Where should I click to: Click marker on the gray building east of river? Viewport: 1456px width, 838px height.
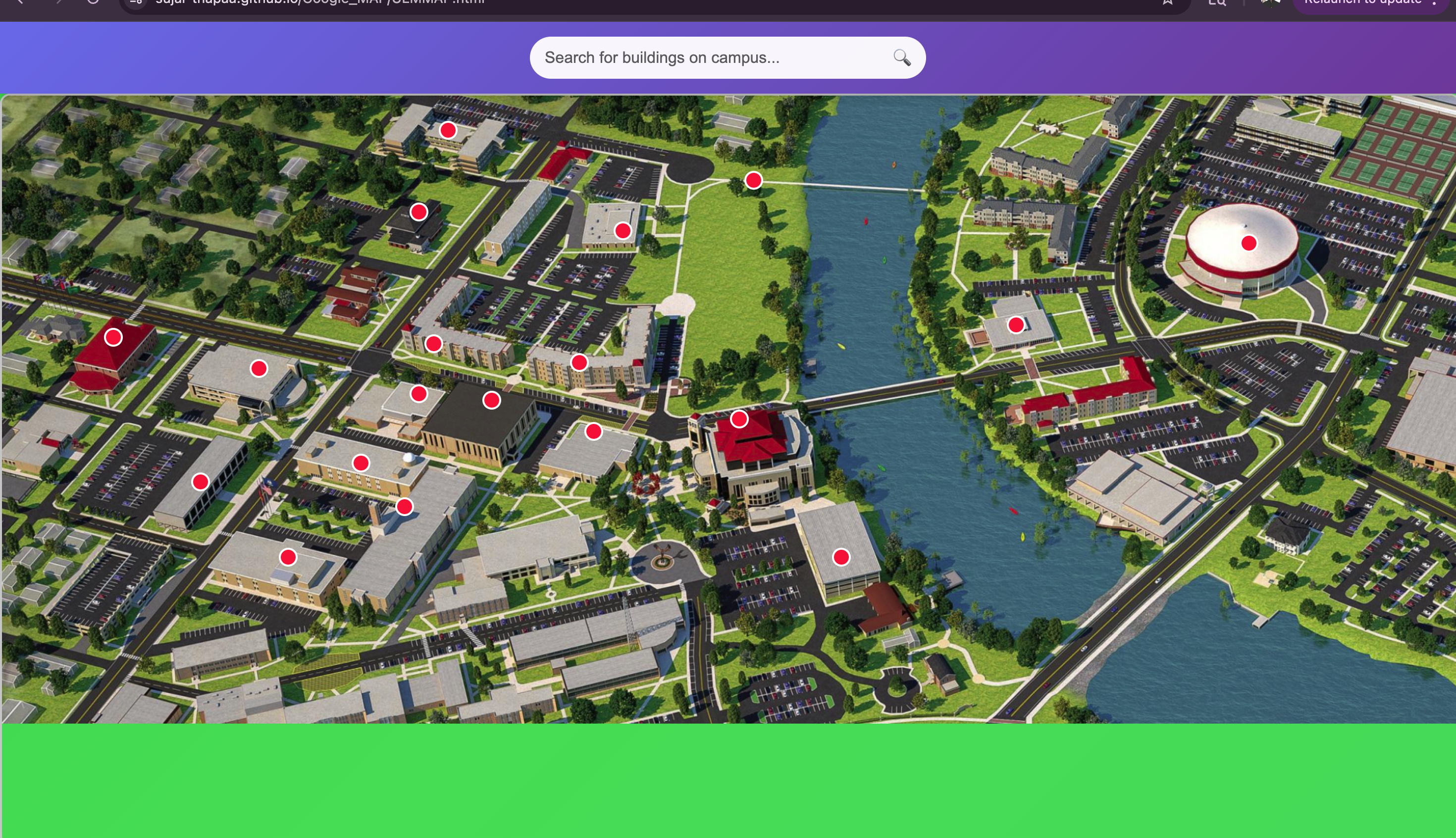point(1016,325)
